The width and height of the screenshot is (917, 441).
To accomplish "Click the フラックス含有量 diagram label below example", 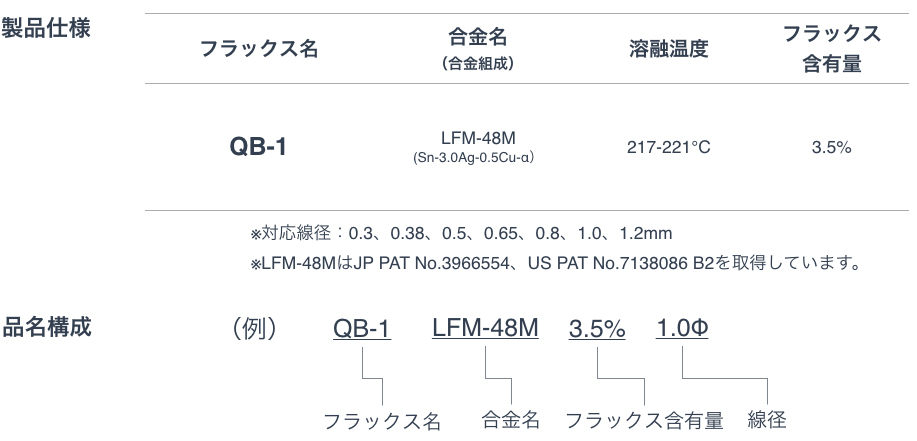I will pyautogui.click(x=644, y=420).
